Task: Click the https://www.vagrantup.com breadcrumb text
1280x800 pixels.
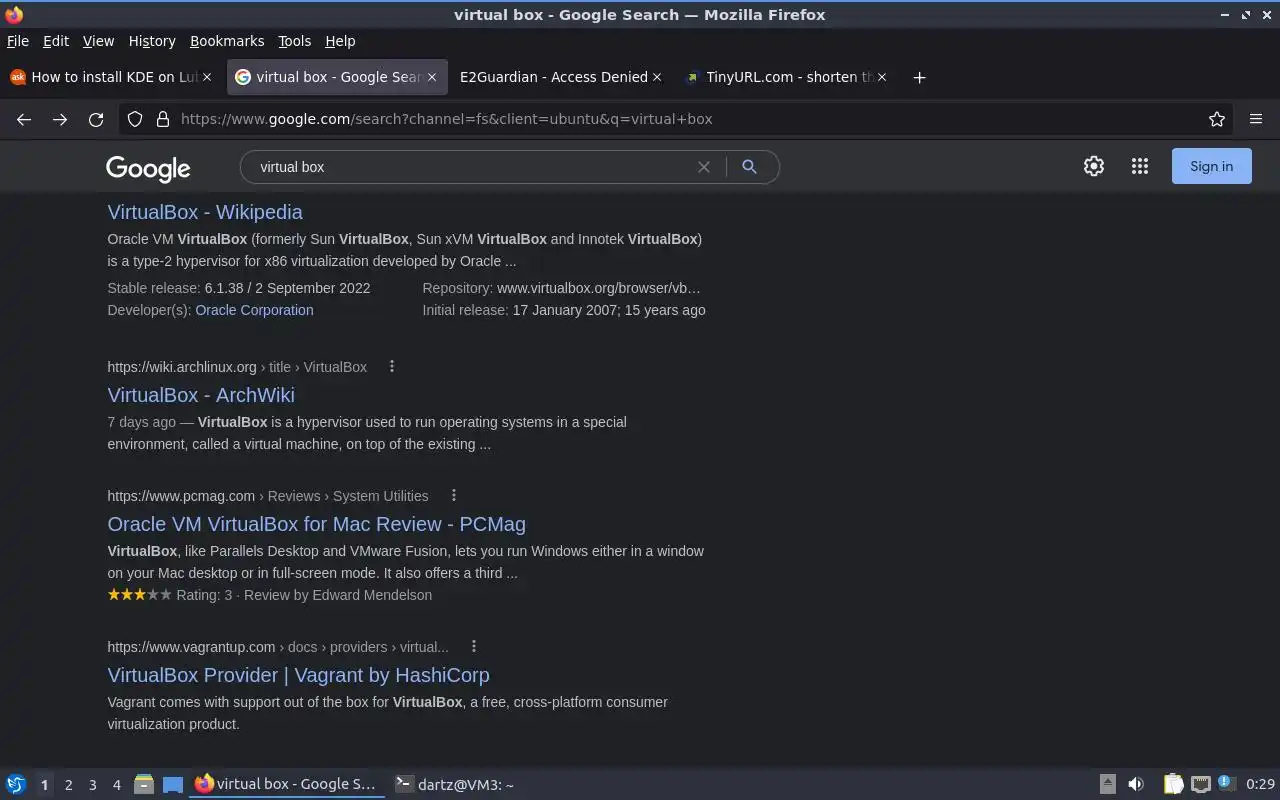Action: 191,647
